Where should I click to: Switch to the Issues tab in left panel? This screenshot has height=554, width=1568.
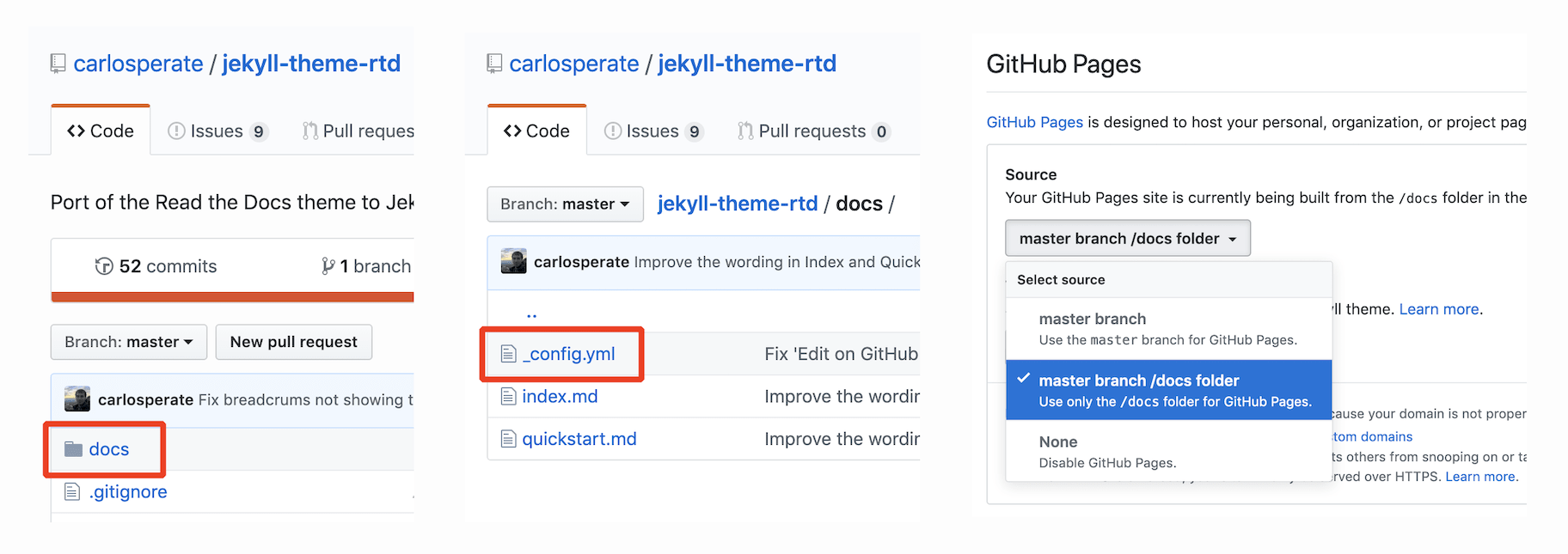click(217, 131)
